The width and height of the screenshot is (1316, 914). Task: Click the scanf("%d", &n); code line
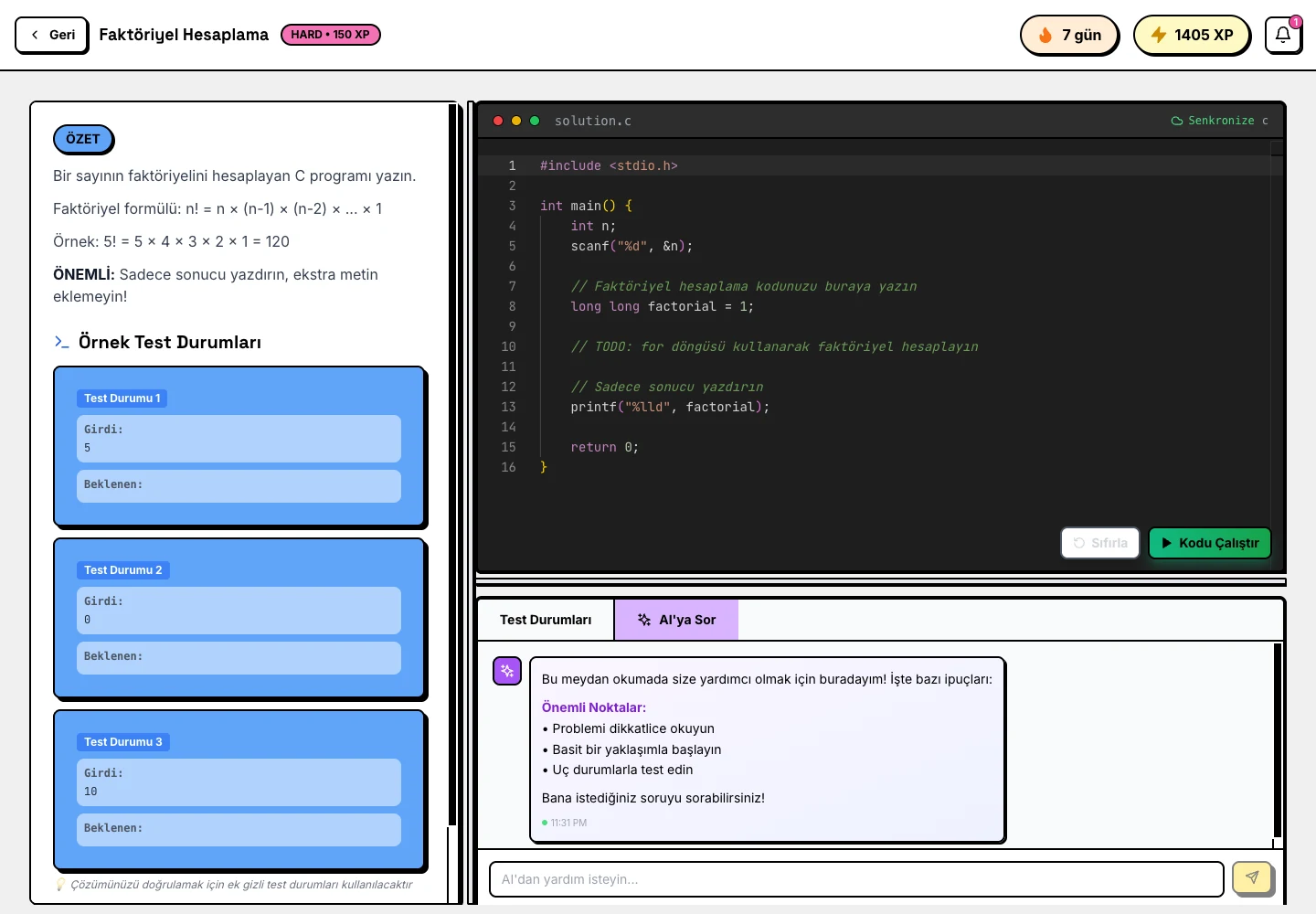pos(631,246)
